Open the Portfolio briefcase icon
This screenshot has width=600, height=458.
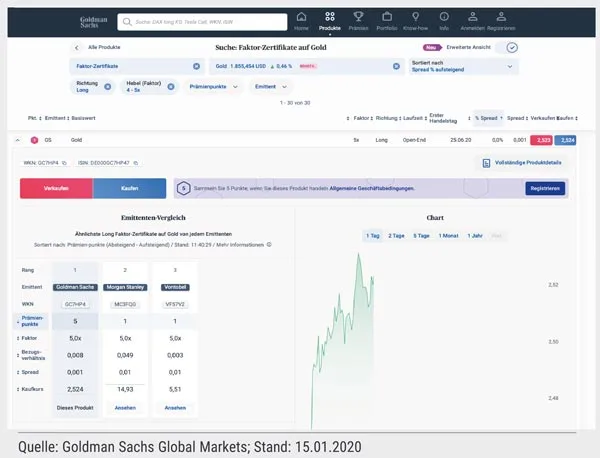pyautogui.click(x=387, y=17)
